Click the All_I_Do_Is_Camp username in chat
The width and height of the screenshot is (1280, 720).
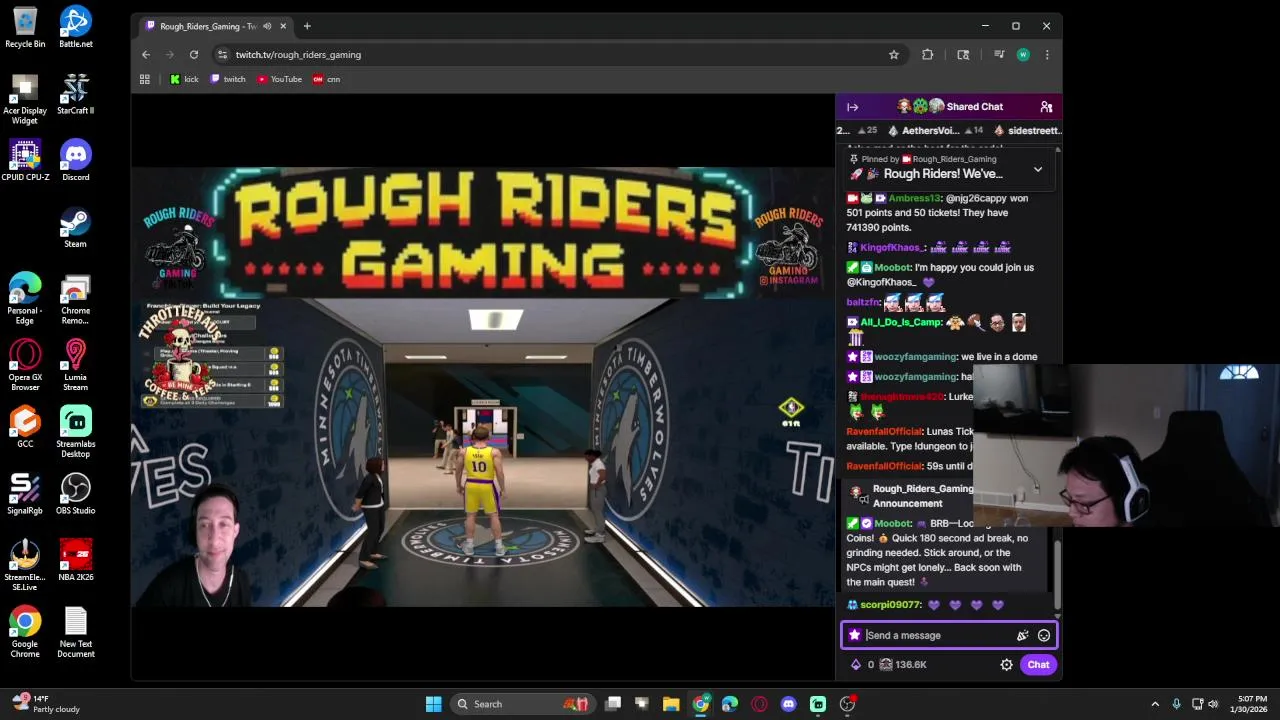point(901,322)
